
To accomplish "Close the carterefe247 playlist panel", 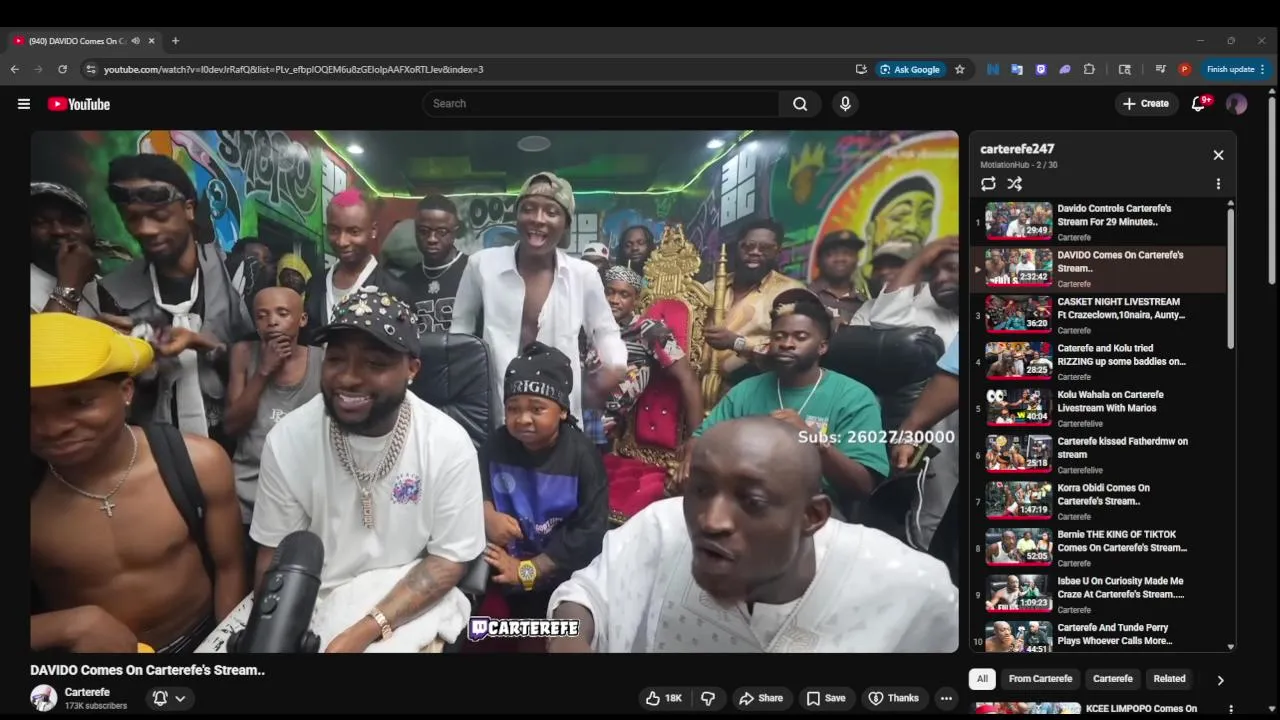I will [1218, 155].
